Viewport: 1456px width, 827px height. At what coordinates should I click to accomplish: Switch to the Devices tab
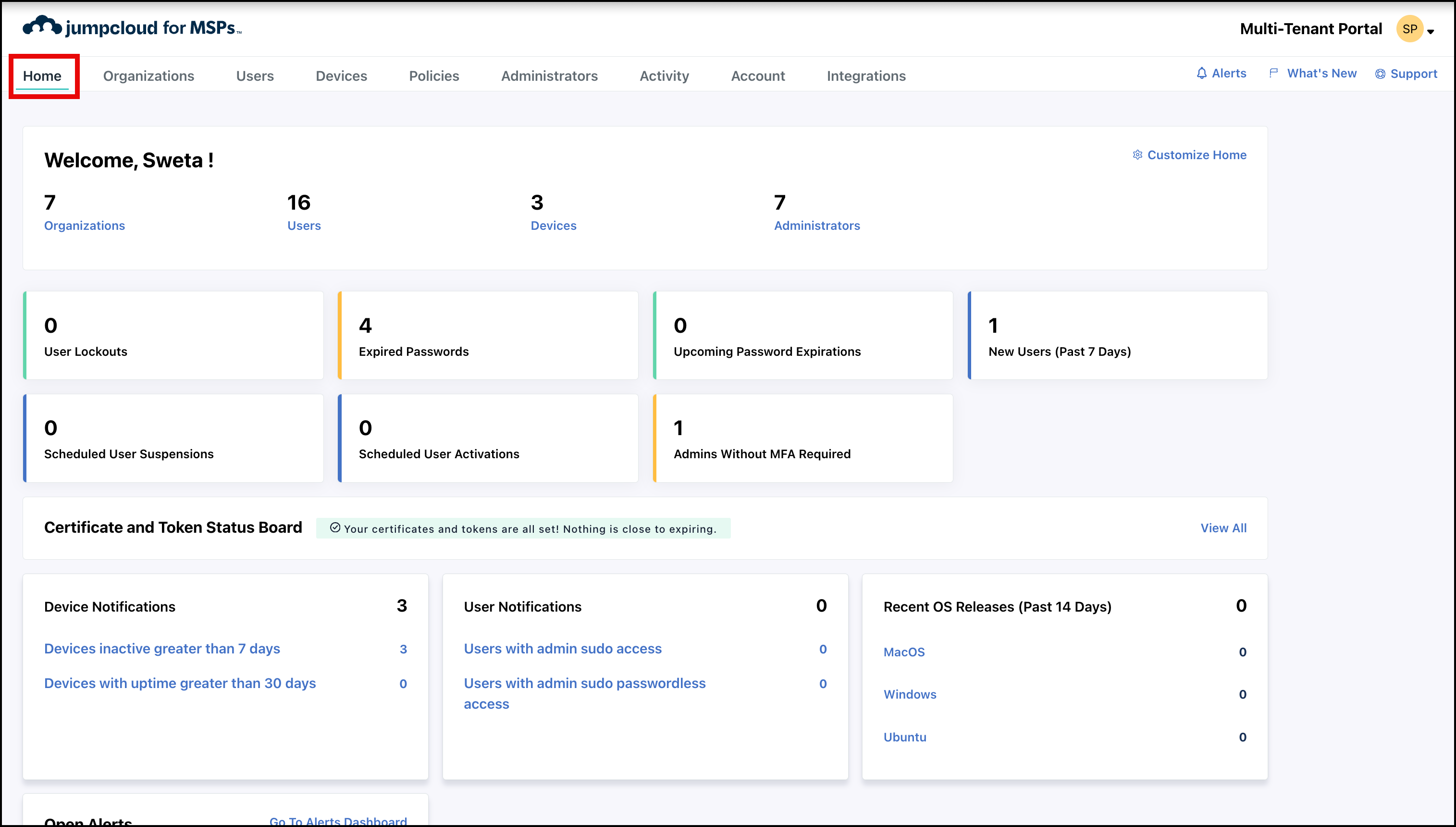pyautogui.click(x=341, y=75)
